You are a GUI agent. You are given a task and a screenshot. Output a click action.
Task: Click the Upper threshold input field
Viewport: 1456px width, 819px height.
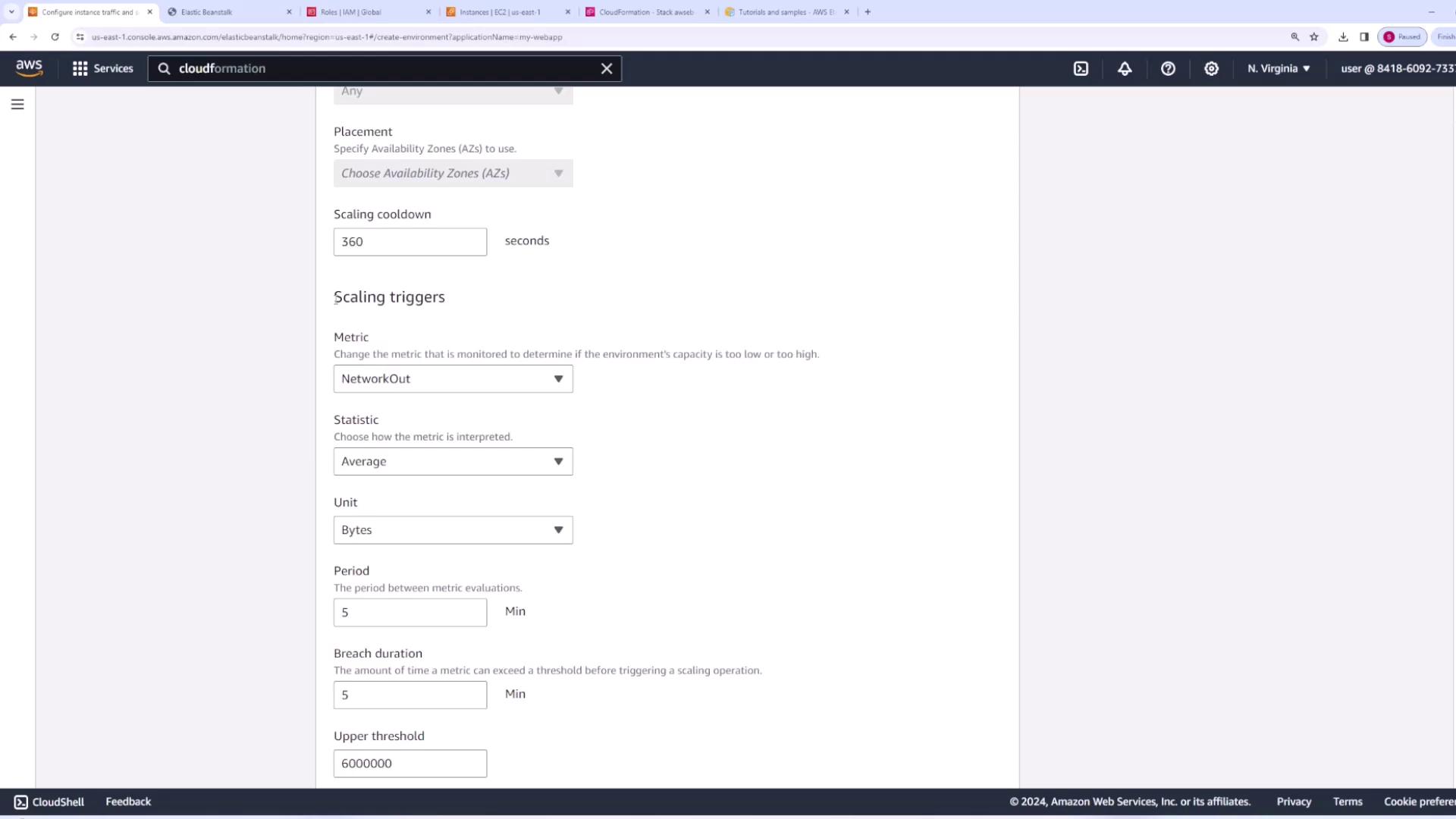pyautogui.click(x=409, y=764)
